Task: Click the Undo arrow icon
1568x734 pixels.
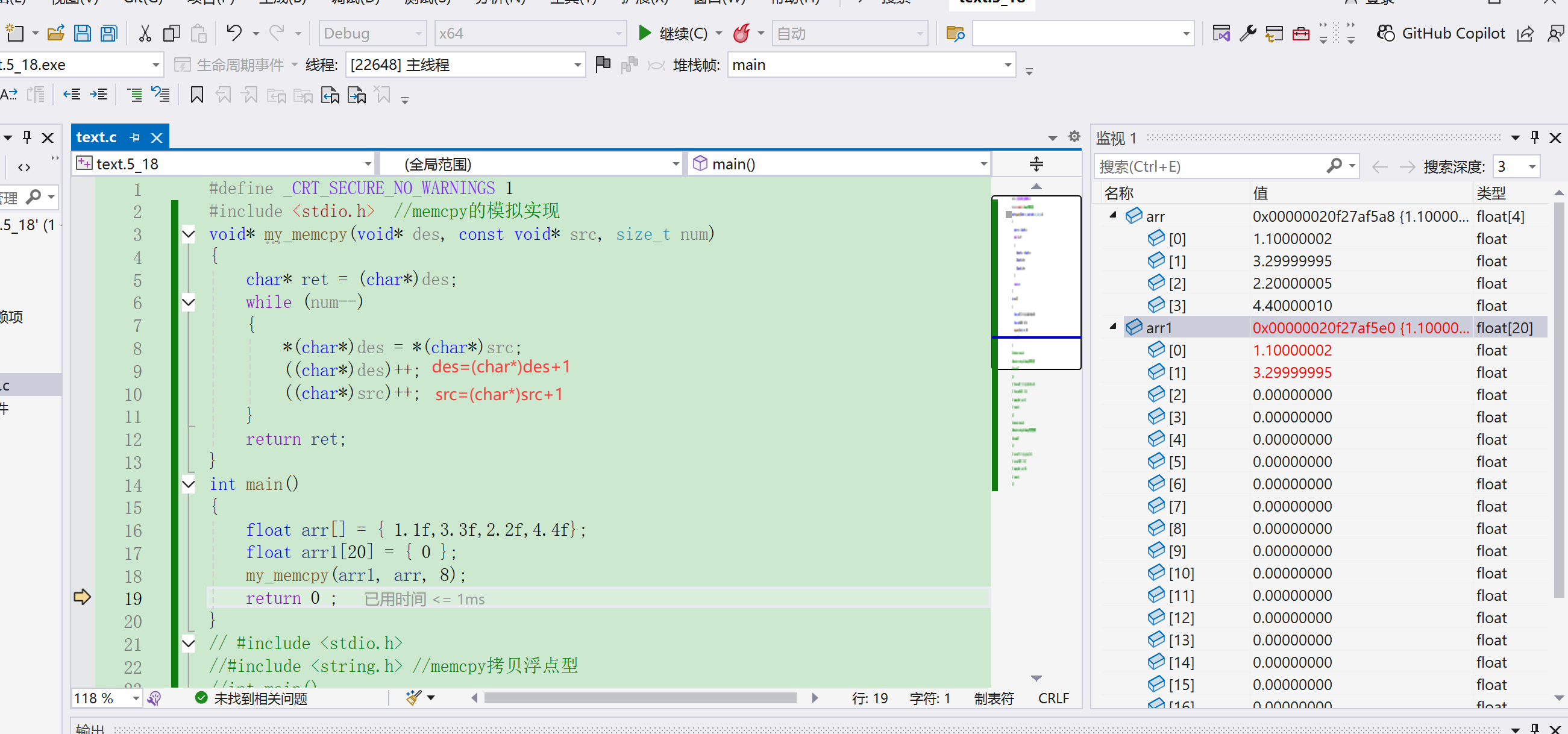Action: [x=234, y=33]
